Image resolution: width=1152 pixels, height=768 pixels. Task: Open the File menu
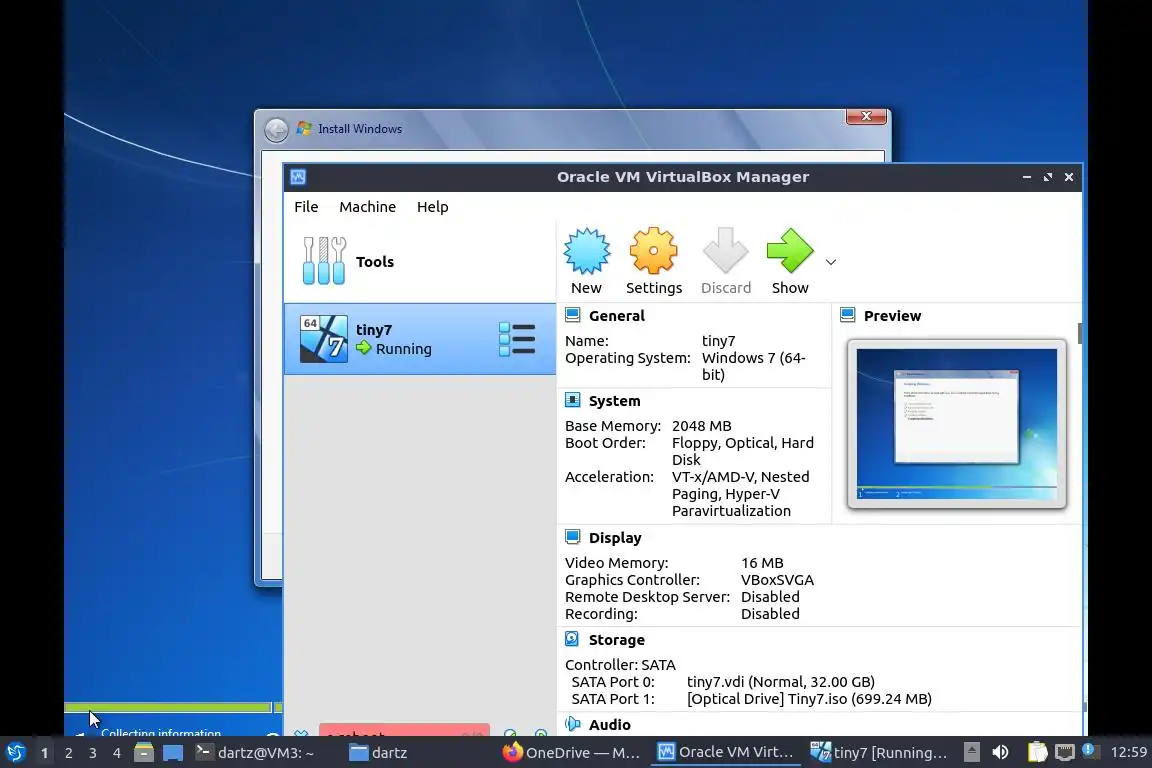306,207
